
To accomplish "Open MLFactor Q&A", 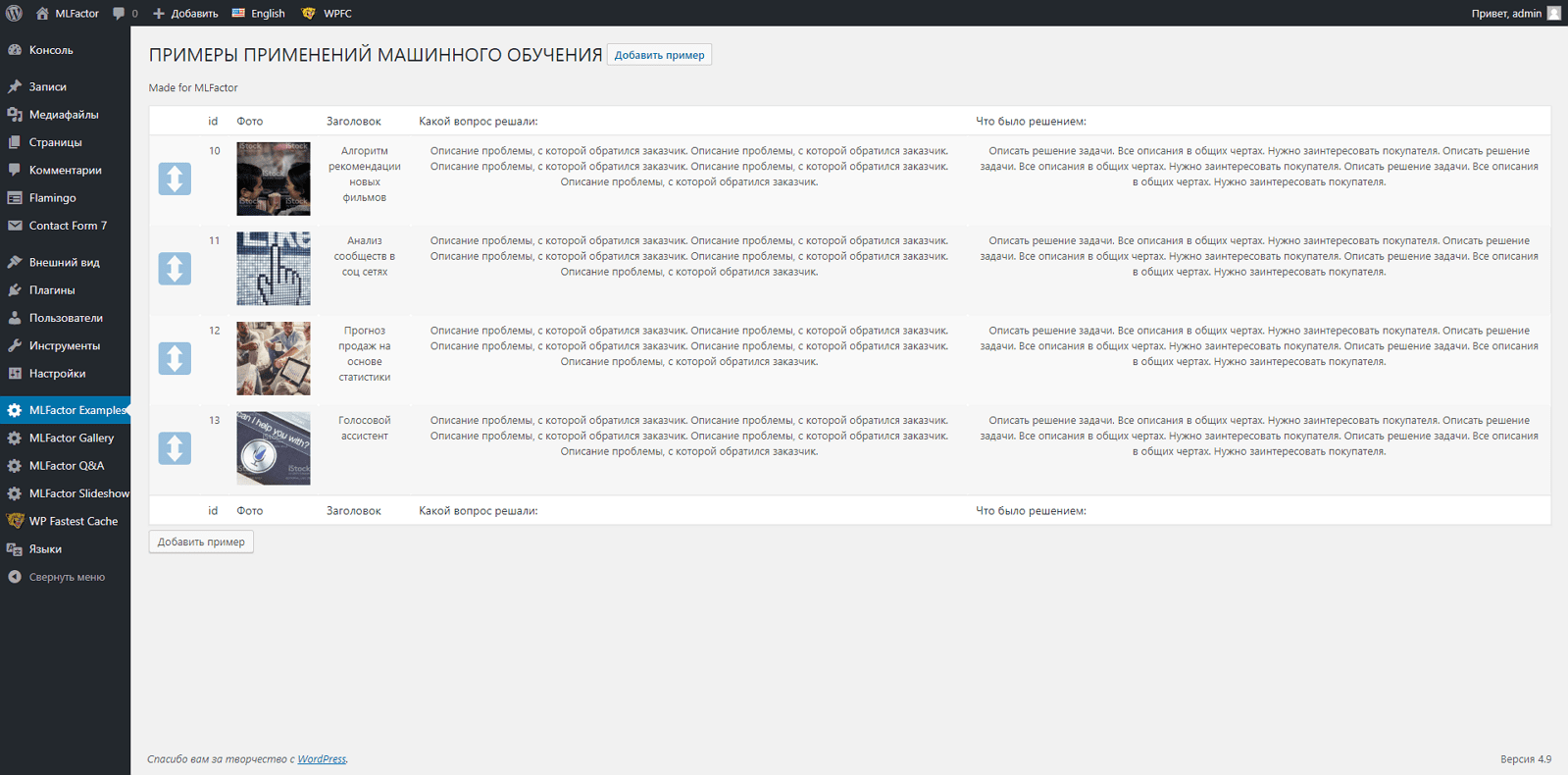I will click(65, 466).
